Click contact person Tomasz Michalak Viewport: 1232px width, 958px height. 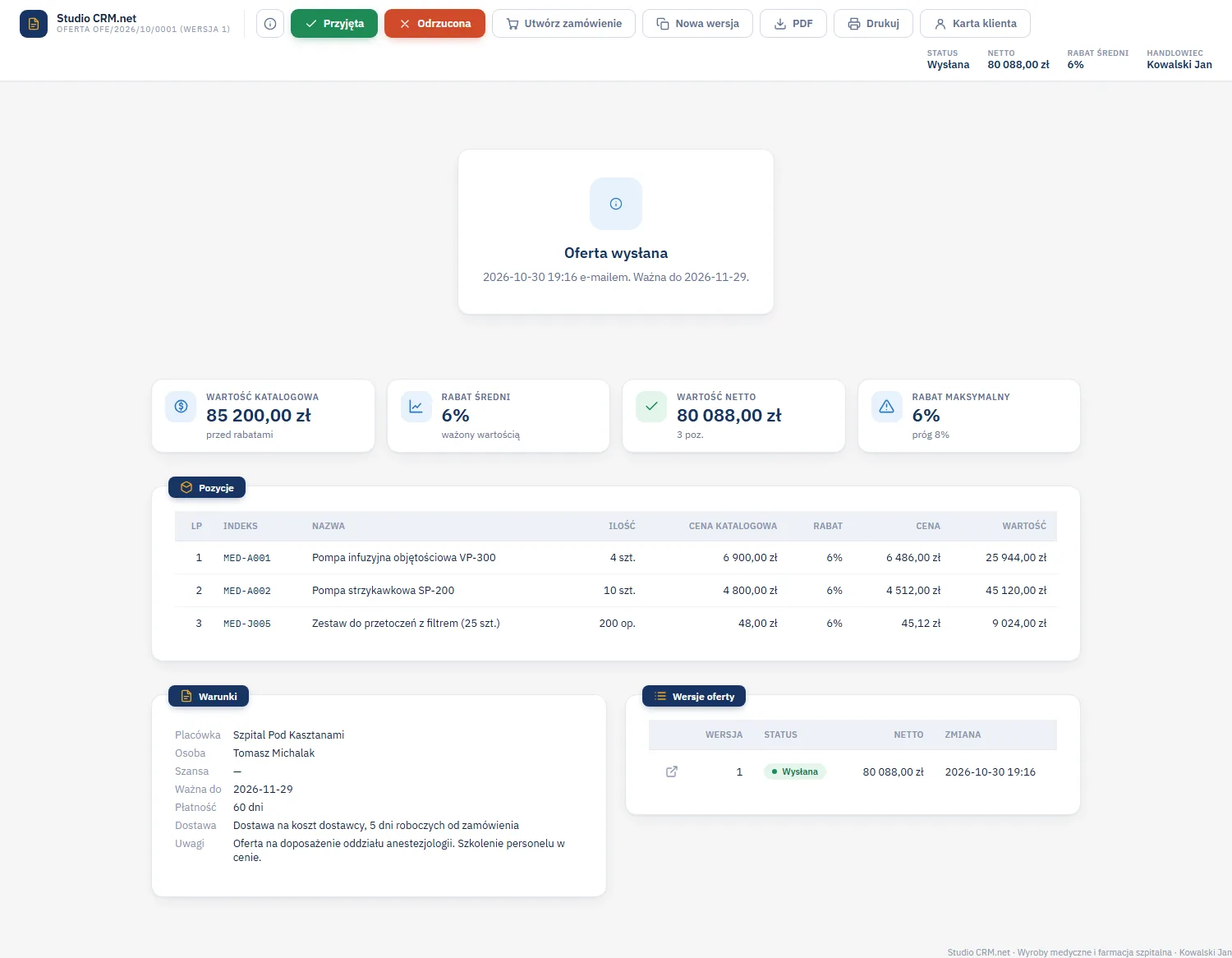tap(274, 753)
